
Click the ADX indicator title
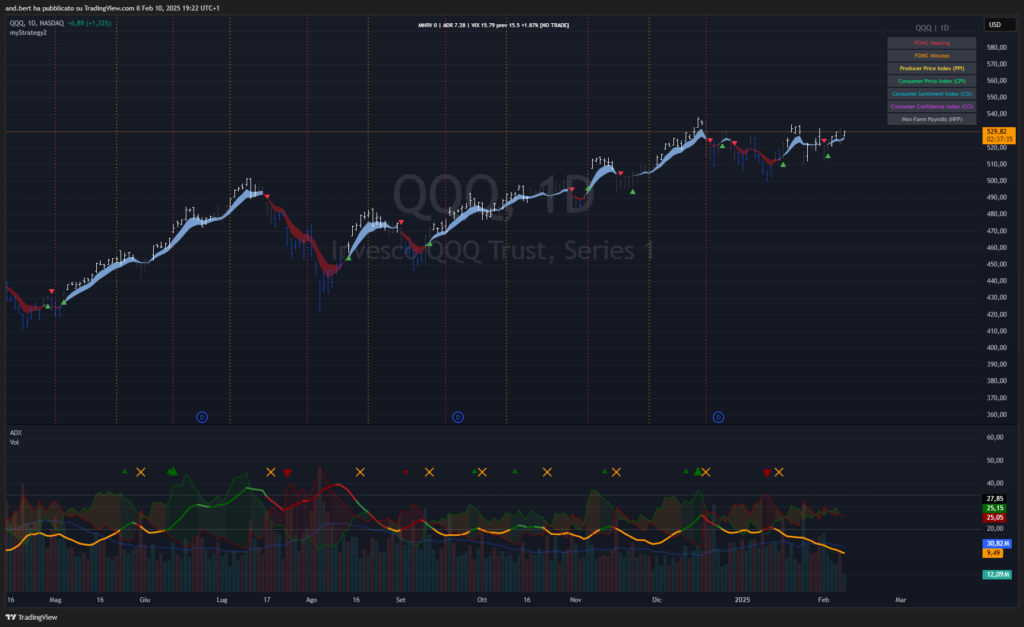pos(15,433)
